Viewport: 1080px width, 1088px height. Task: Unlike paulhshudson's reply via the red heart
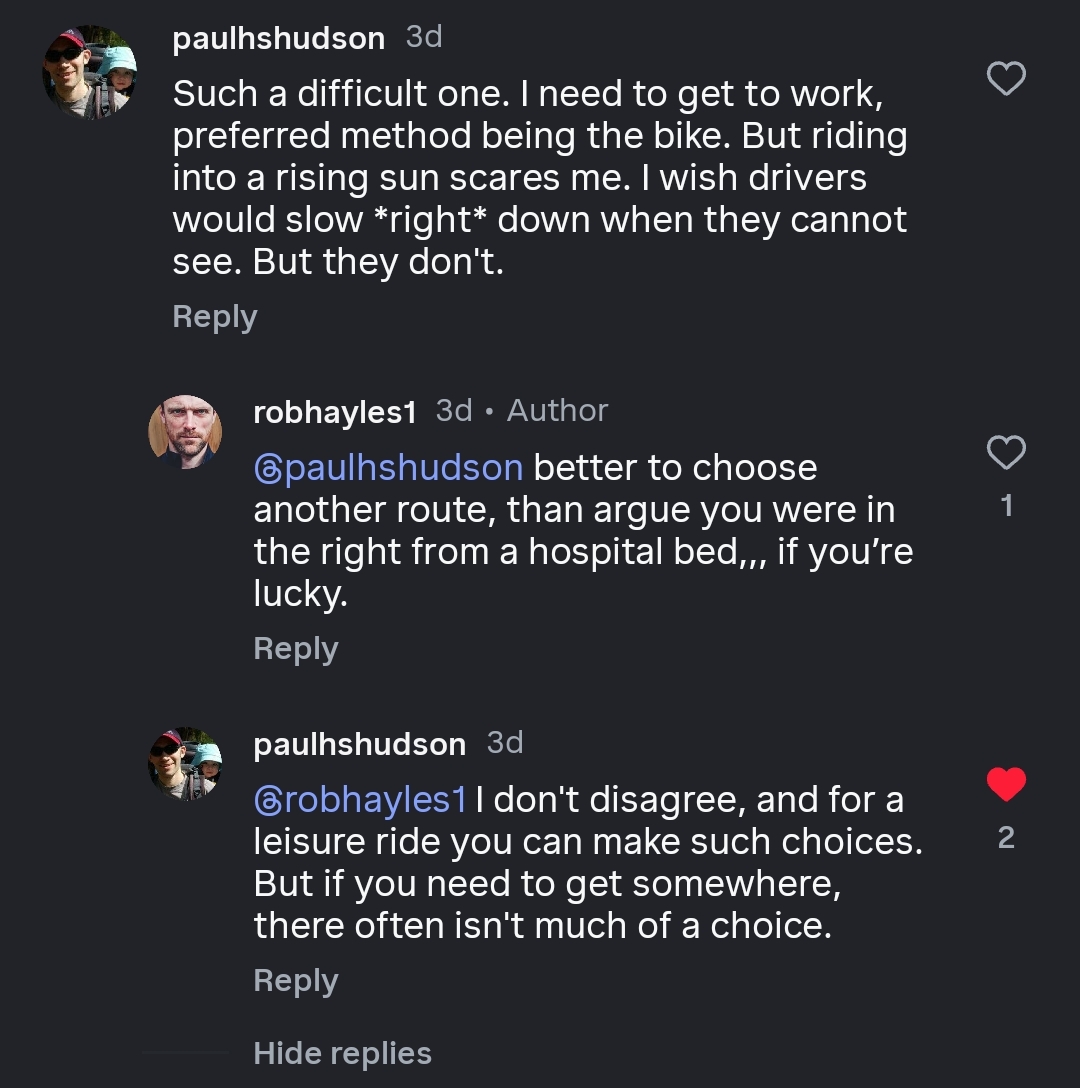click(x=1006, y=785)
